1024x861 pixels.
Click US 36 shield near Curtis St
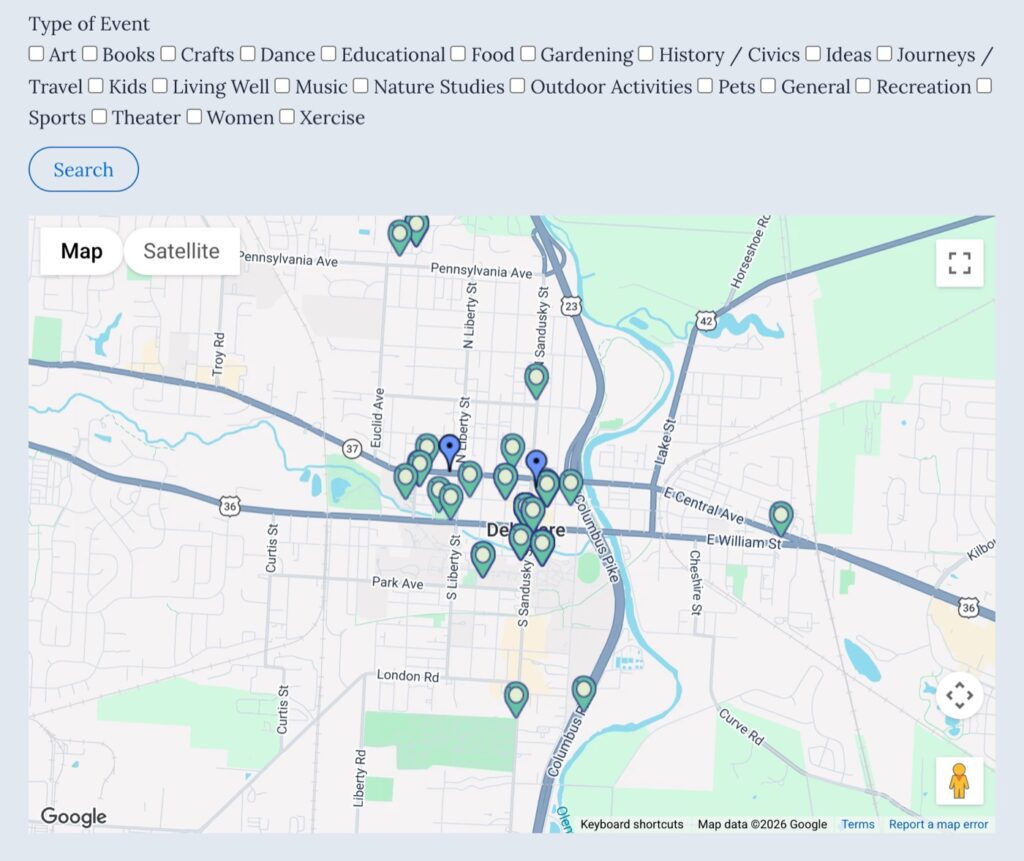point(229,506)
